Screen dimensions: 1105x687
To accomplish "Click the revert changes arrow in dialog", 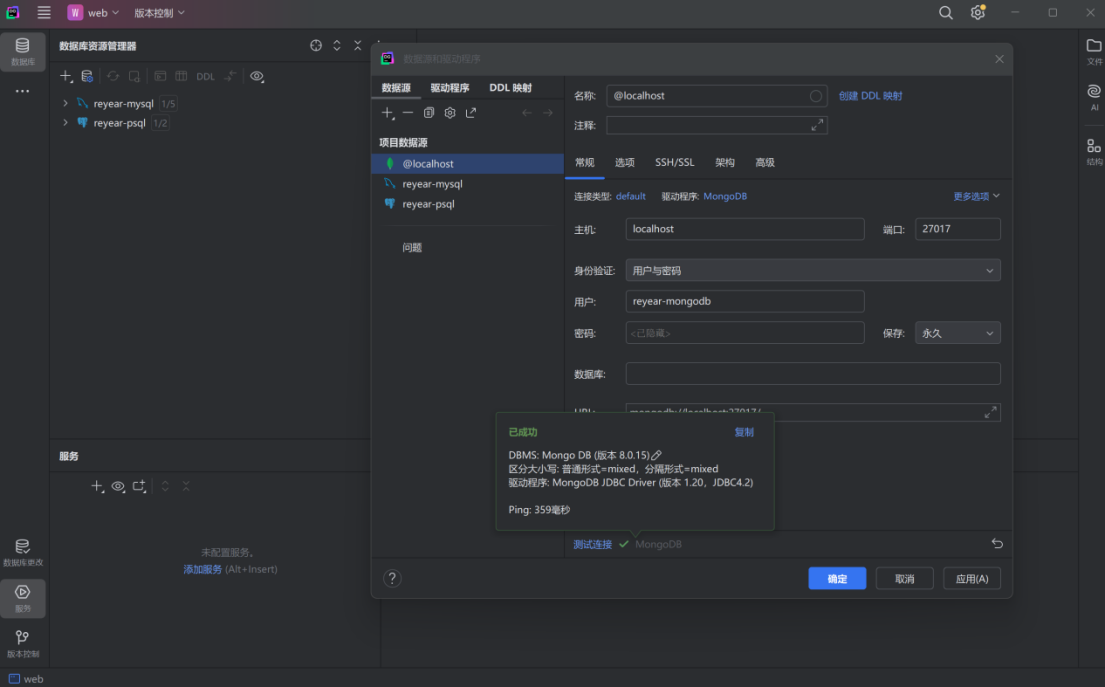I will [x=996, y=543].
